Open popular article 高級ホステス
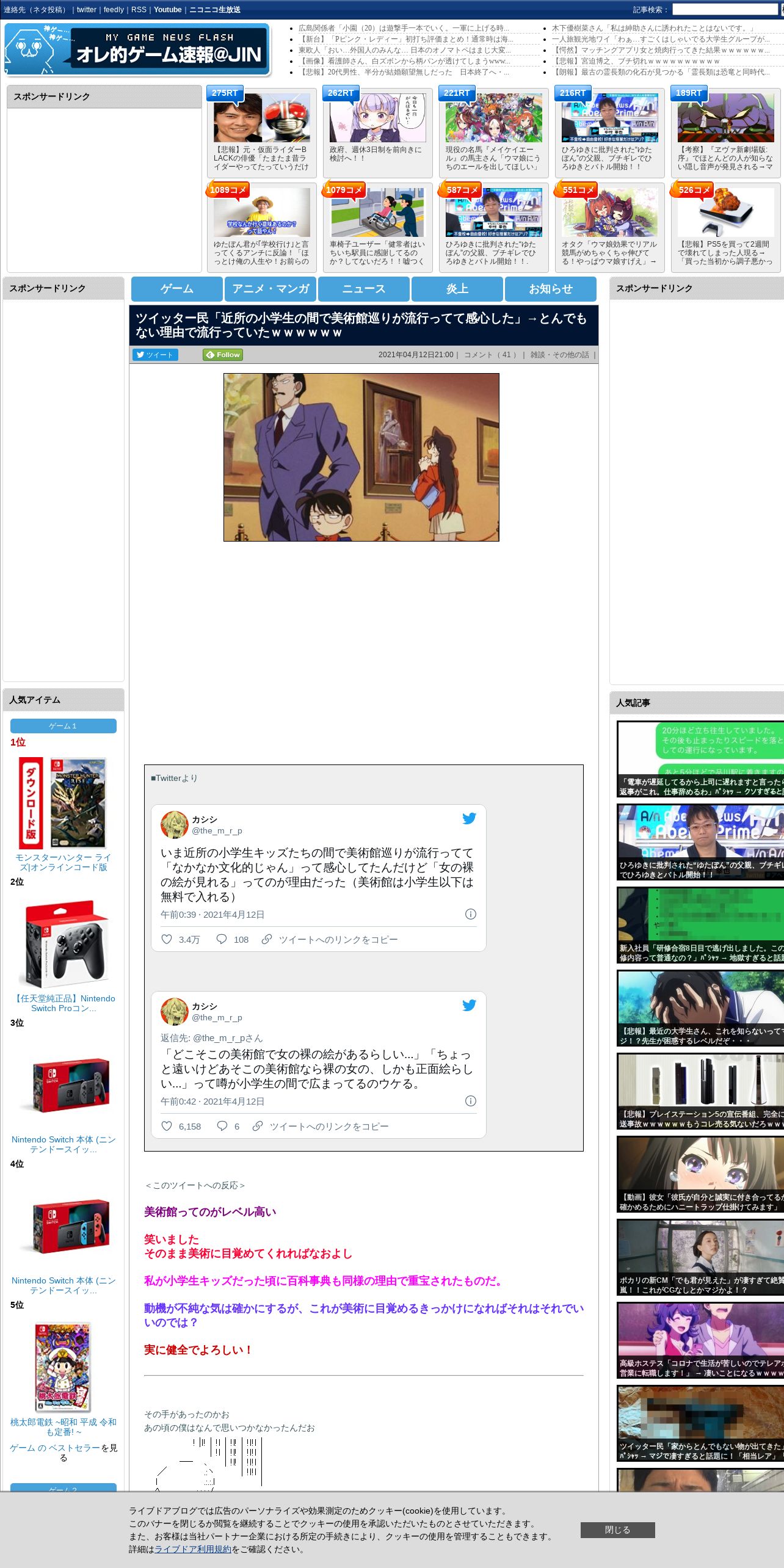 (x=700, y=1340)
